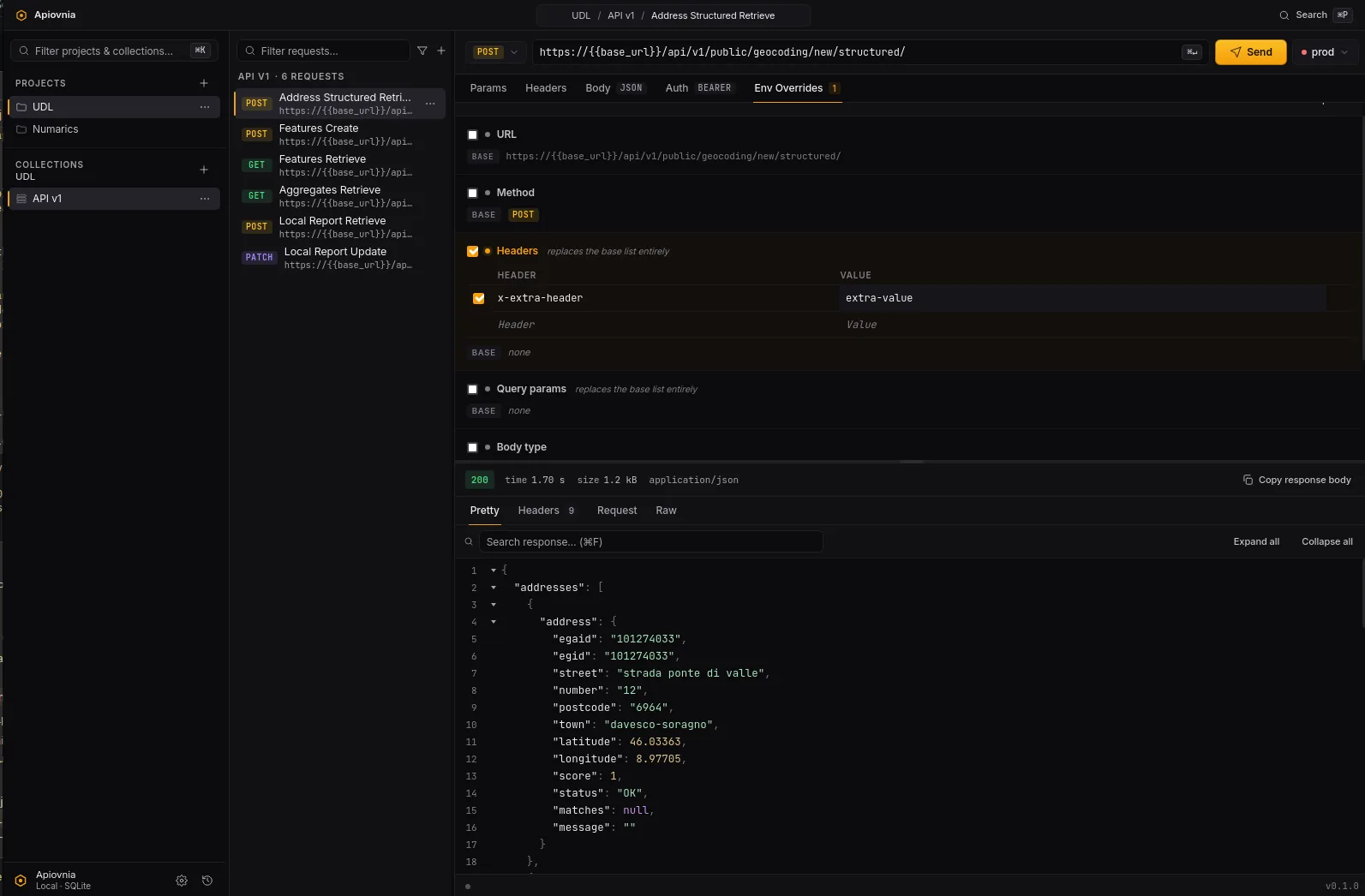
Task: Click the status dot in bottom bar
Action: [x=468, y=887]
